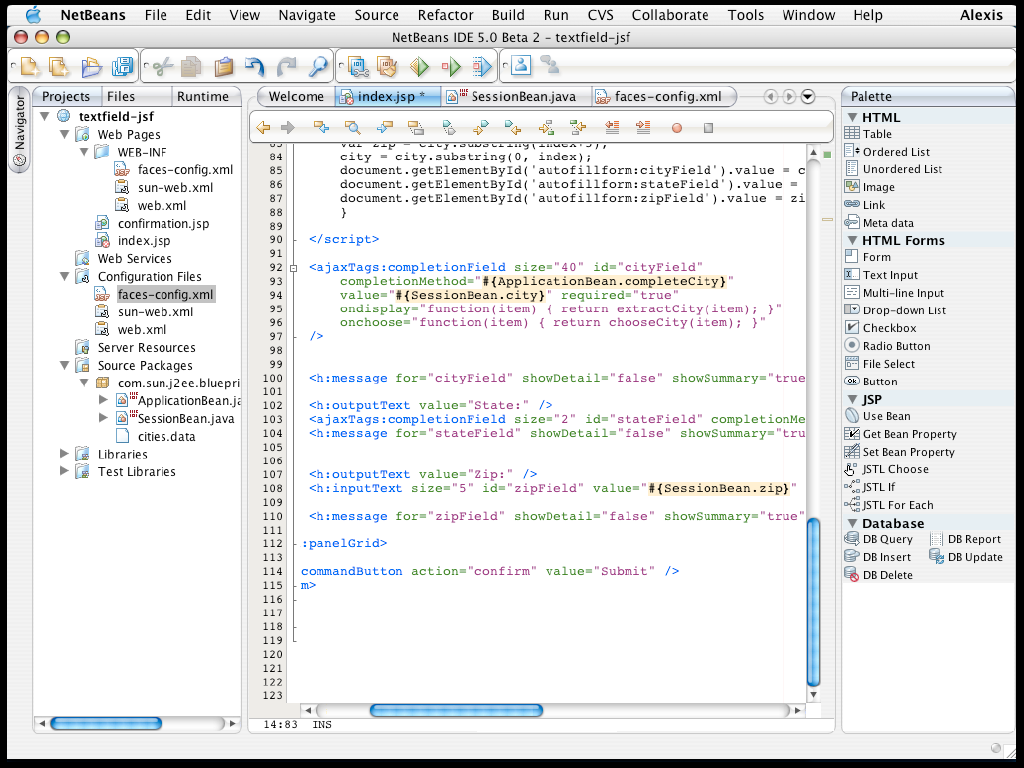Click the Shift Line Left icon
This screenshot has height=768, width=1024.
(x=612, y=127)
